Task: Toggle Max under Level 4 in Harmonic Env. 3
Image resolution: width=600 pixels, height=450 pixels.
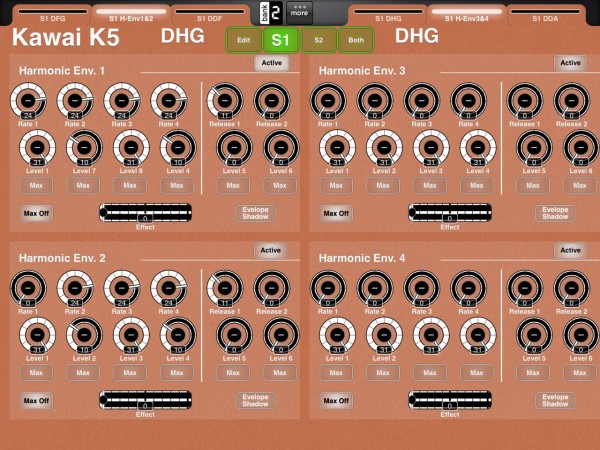Action: coord(477,186)
